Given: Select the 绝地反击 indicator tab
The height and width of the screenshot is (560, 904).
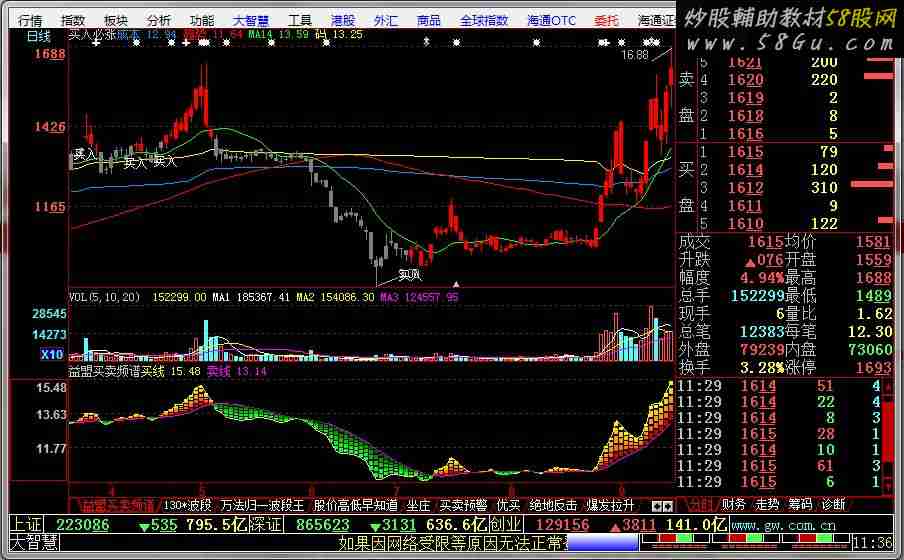Looking at the screenshot, I should click(x=553, y=505).
